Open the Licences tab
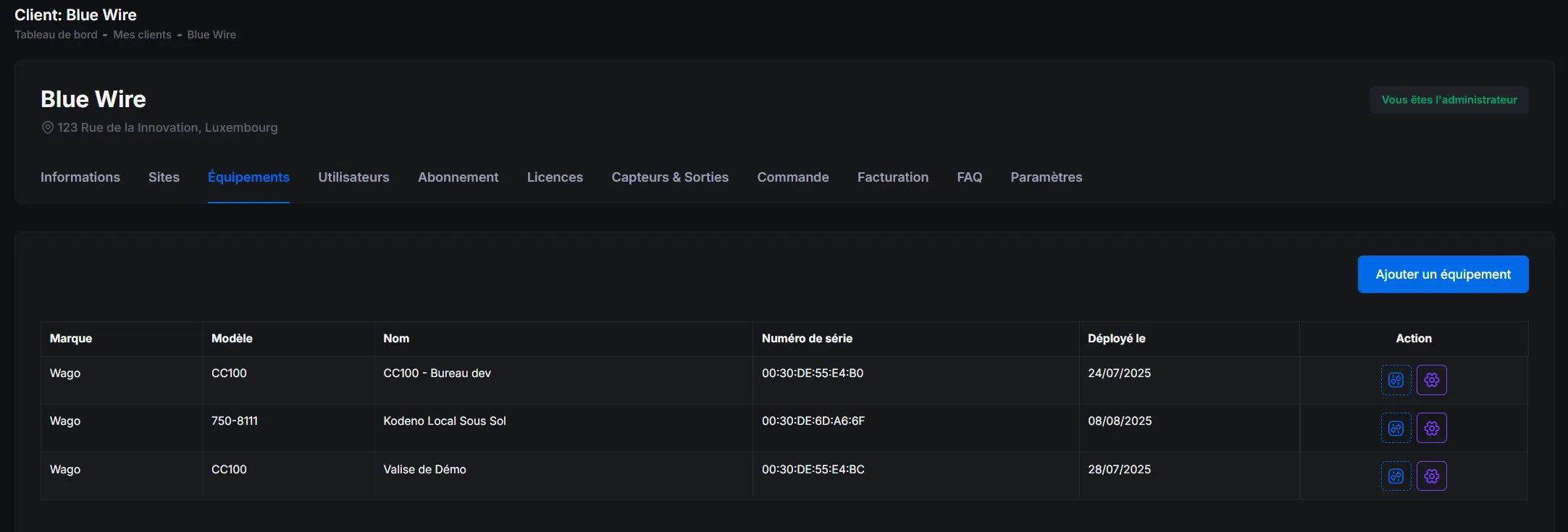The width and height of the screenshot is (1568, 532). point(555,177)
